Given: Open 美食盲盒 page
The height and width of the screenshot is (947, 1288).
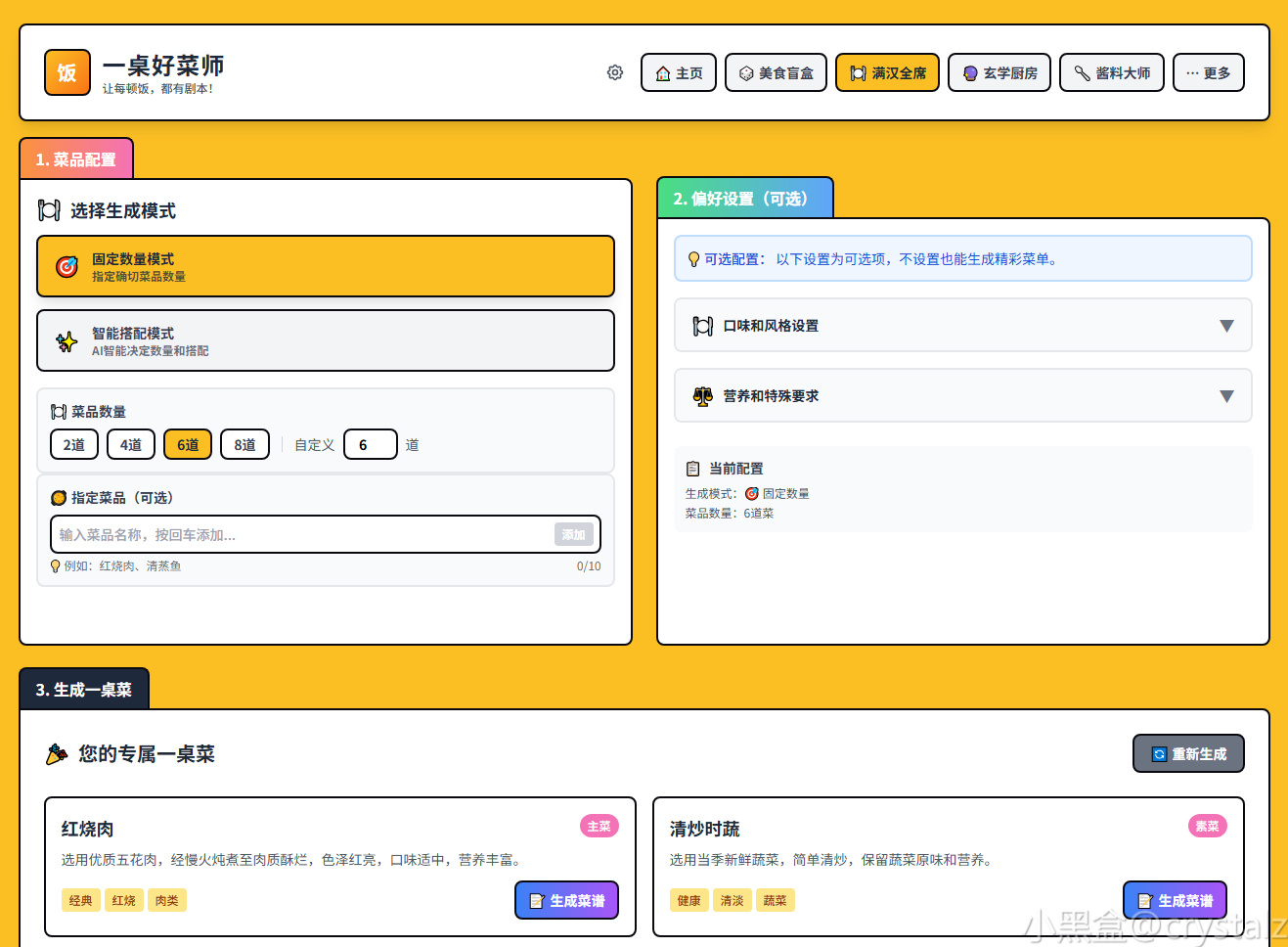Looking at the screenshot, I should tap(777, 72).
